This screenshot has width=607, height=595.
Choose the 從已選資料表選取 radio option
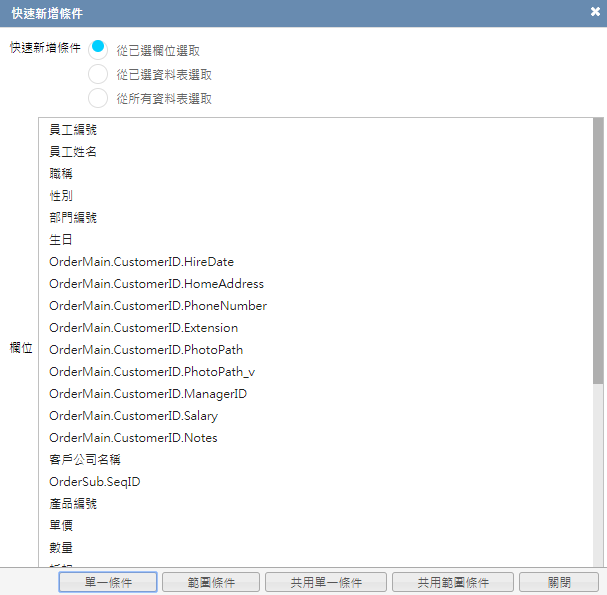(x=98, y=74)
